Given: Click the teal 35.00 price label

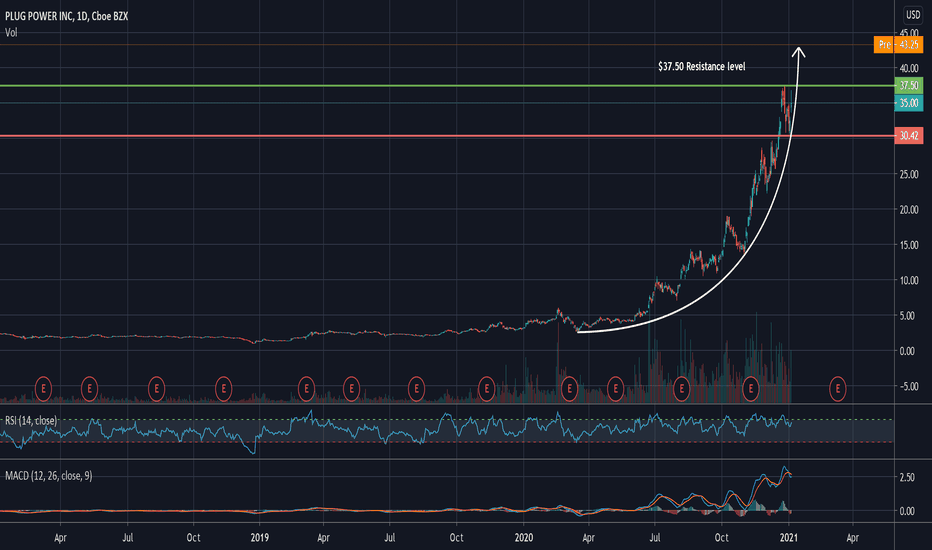Looking at the screenshot, I should pyautogui.click(x=908, y=103).
